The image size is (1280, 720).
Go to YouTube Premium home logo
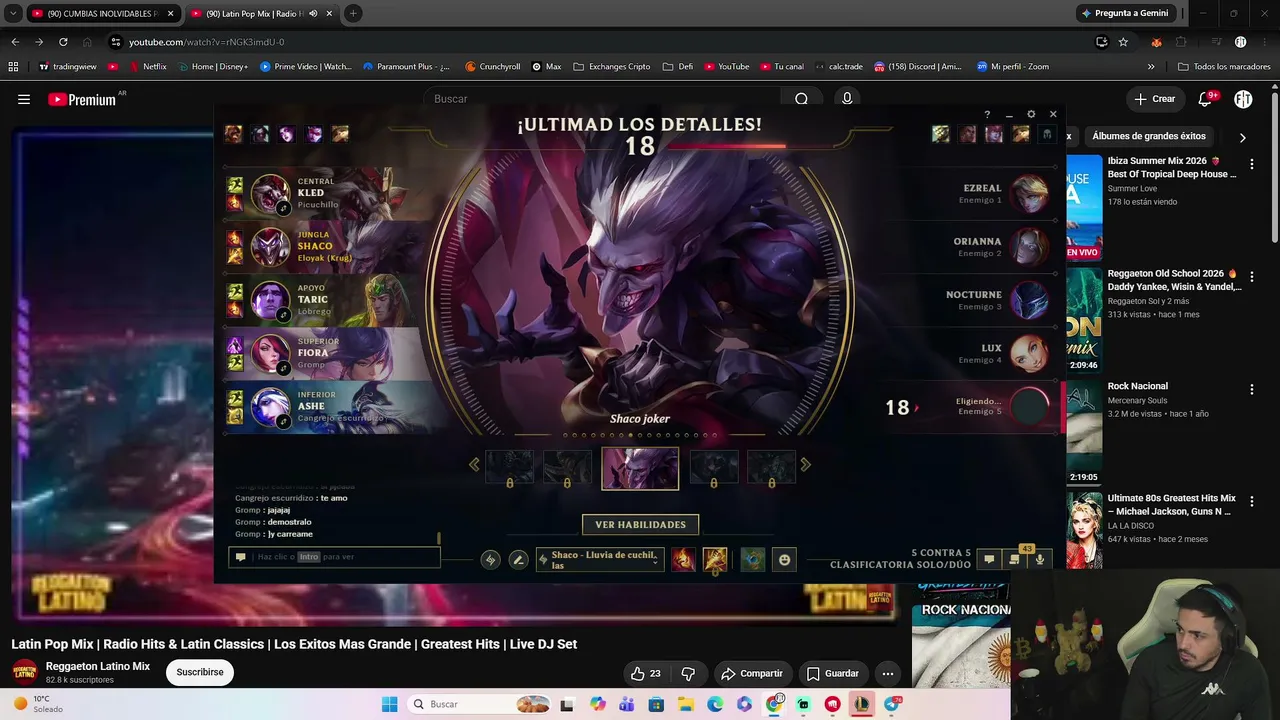[82, 99]
